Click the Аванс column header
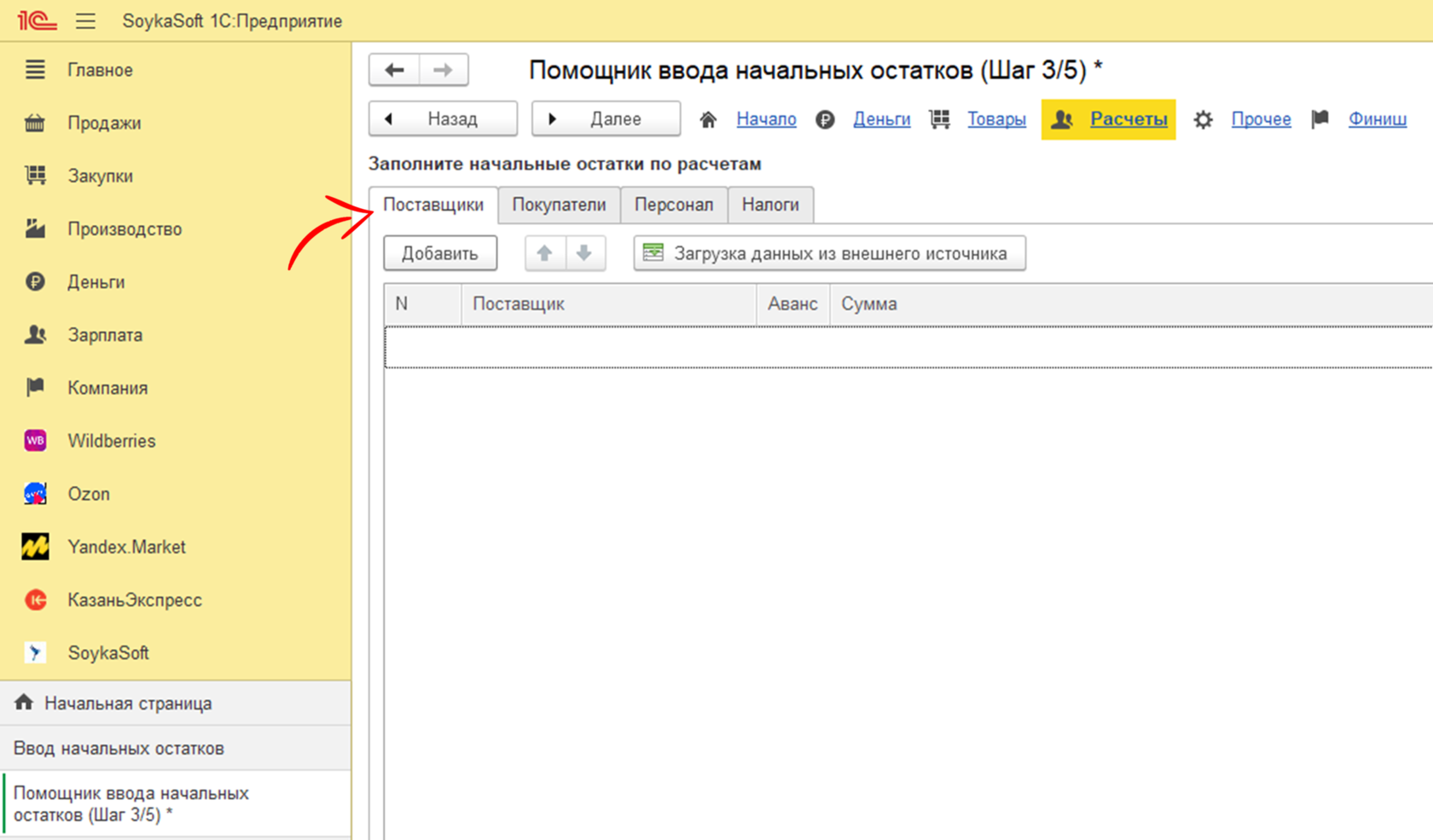This screenshot has height=840, width=1433. [x=793, y=304]
